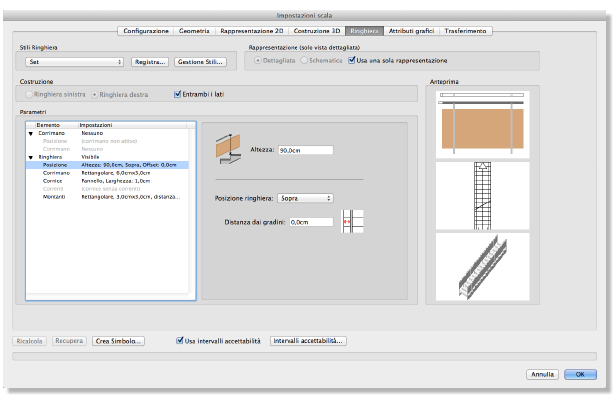Click the railing height diagram icon

228,149
